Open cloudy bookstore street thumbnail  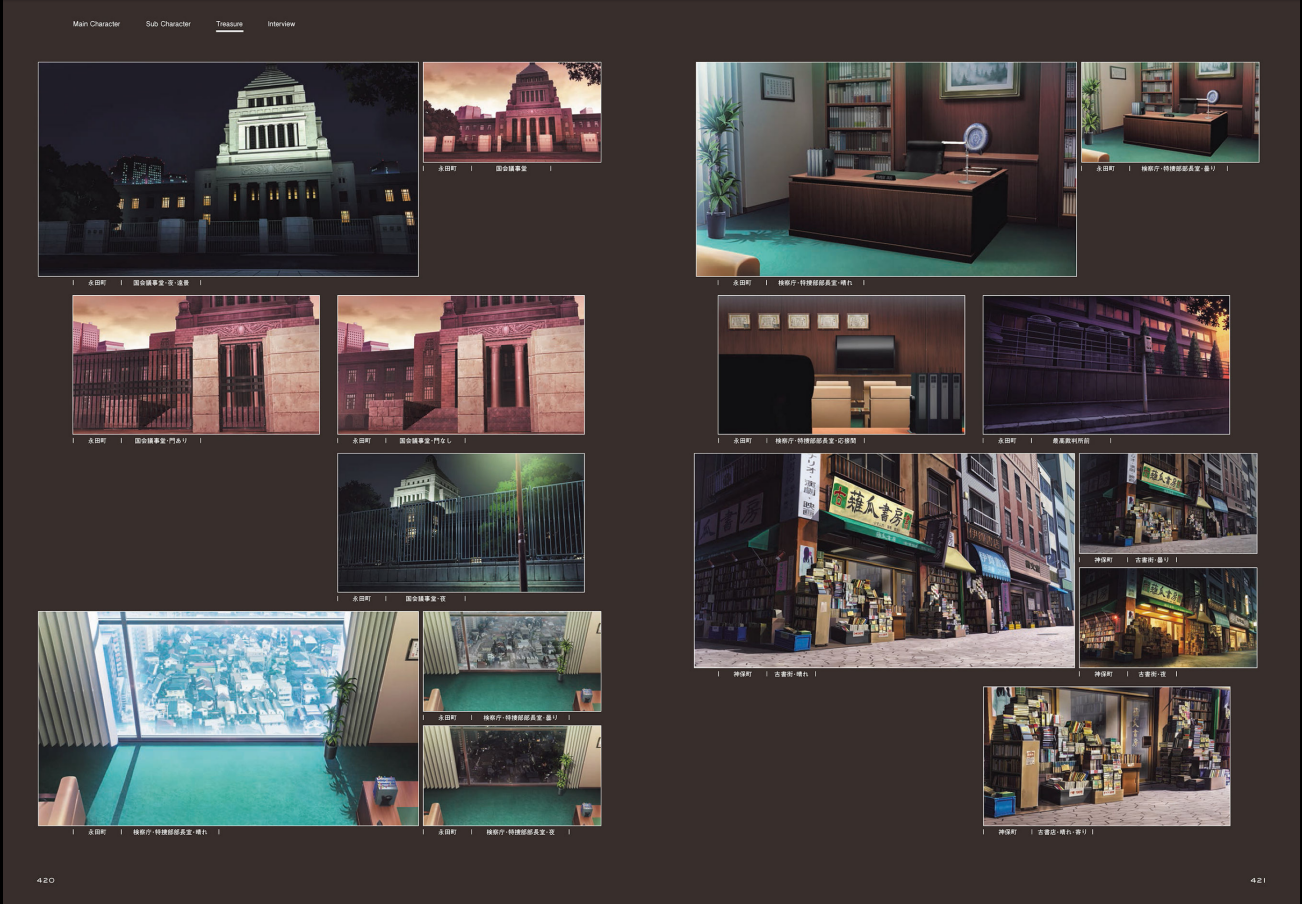[1168, 503]
